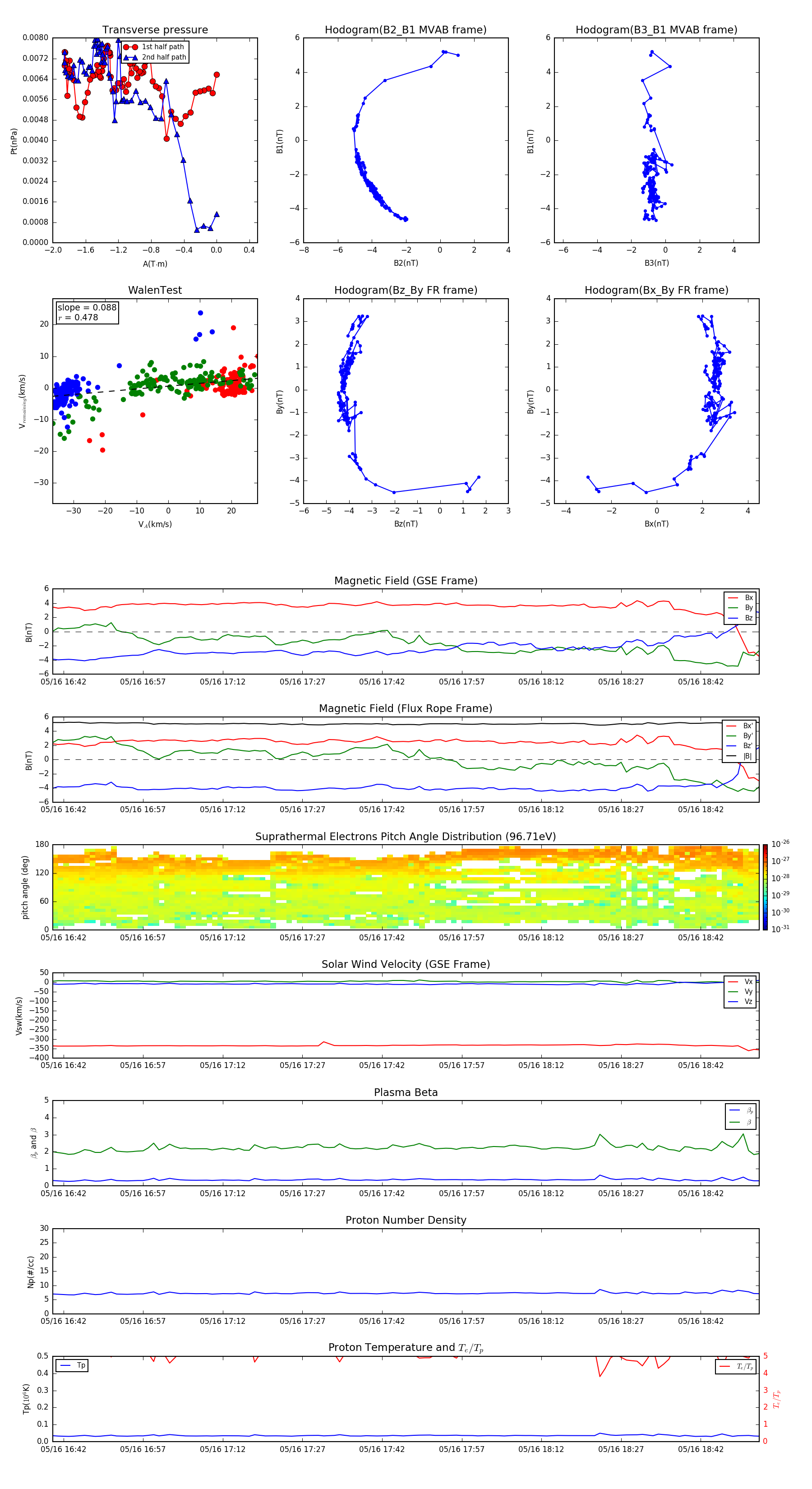The height and width of the screenshot is (1489, 812).
Task: Click the 'Hodogram(B2_B1 MVAB frame)' title
Action: 406,29
